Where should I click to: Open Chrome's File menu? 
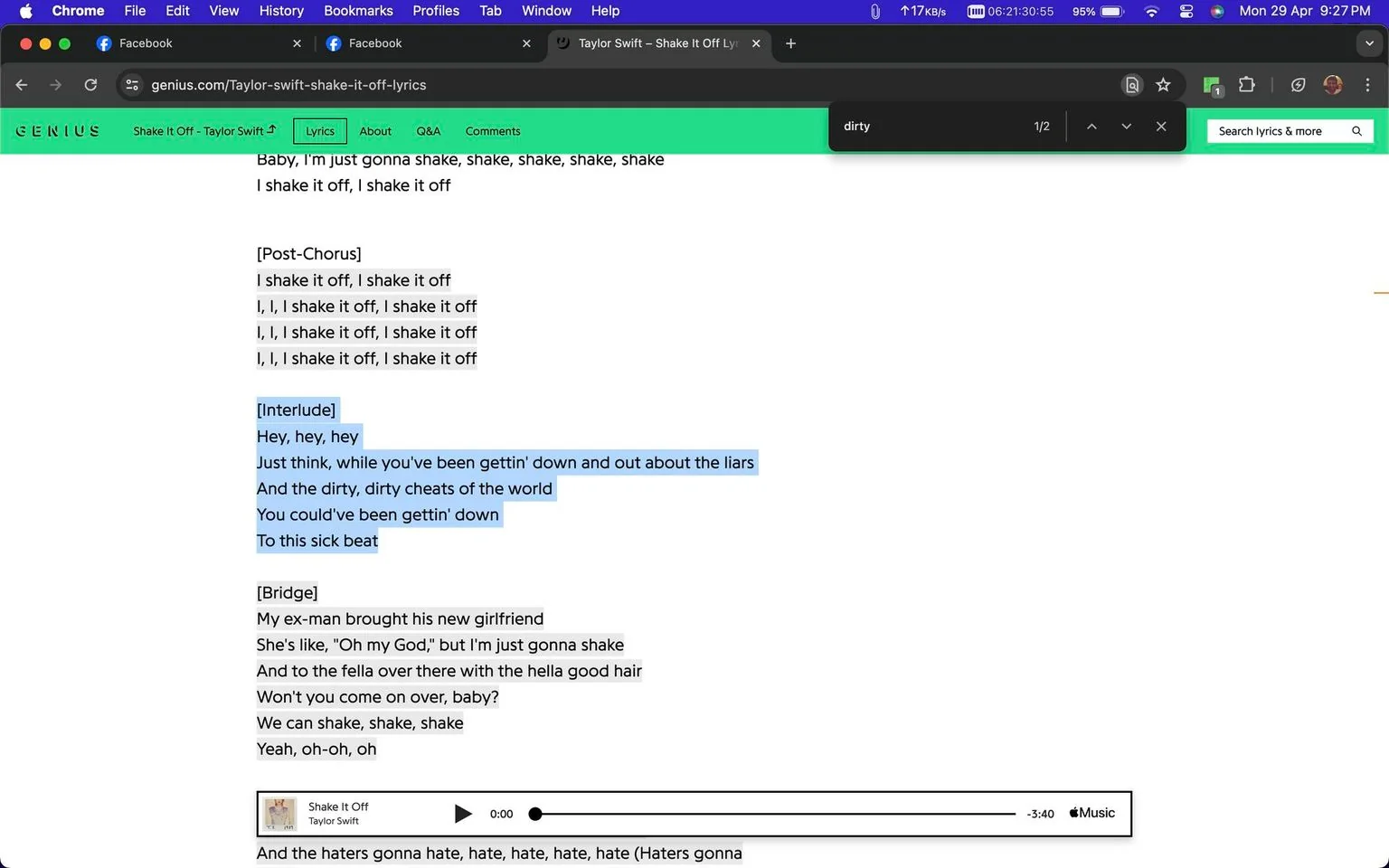click(135, 11)
